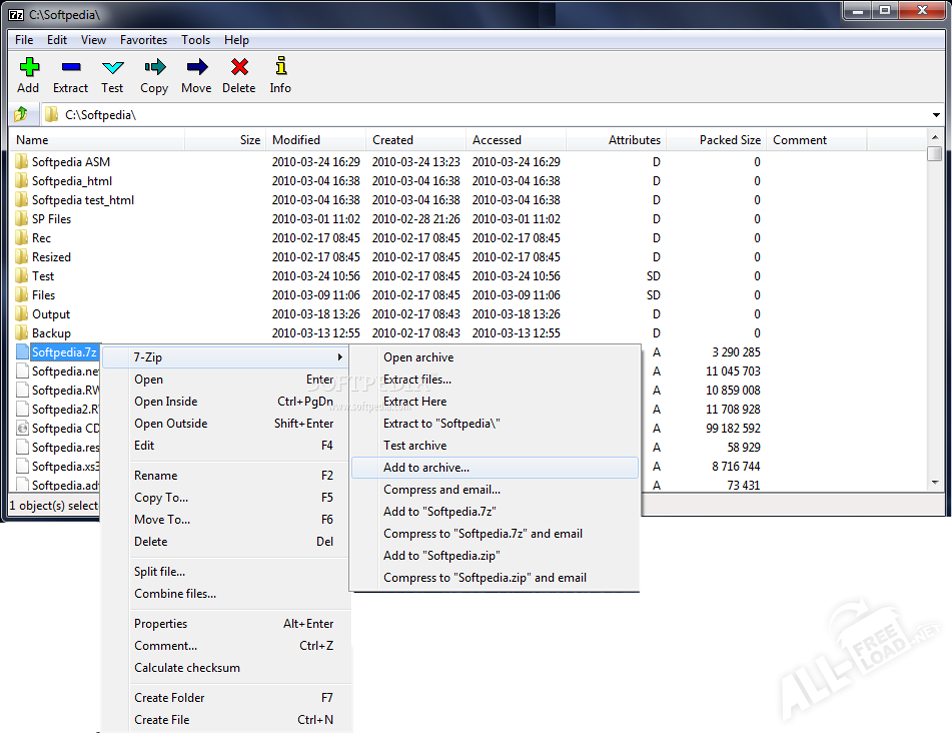This screenshot has width=952, height=733.
Task: Open the Softpedia ASM folder
Action: [x=70, y=162]
